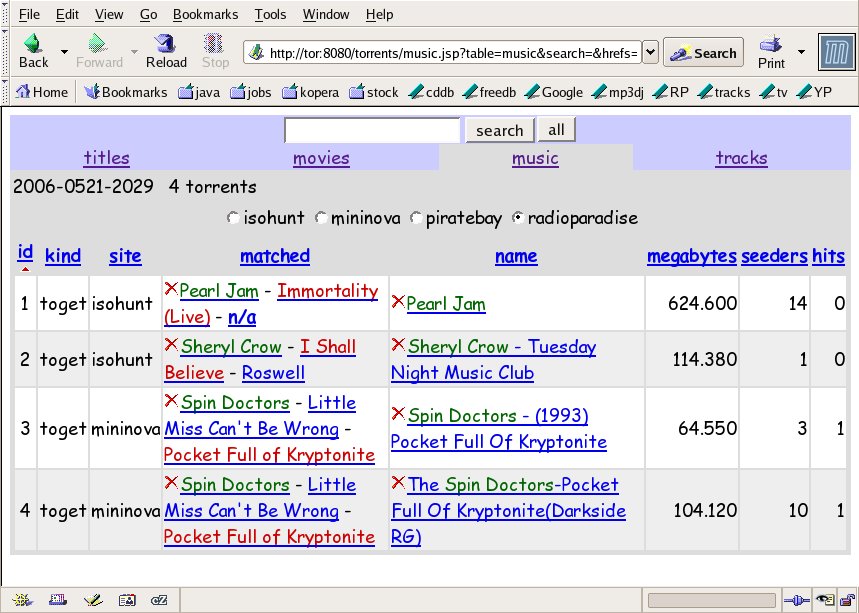Click the Back navigation arrow icon
Image resolution: width=859 pixels, height=613 pixels.
33,44
